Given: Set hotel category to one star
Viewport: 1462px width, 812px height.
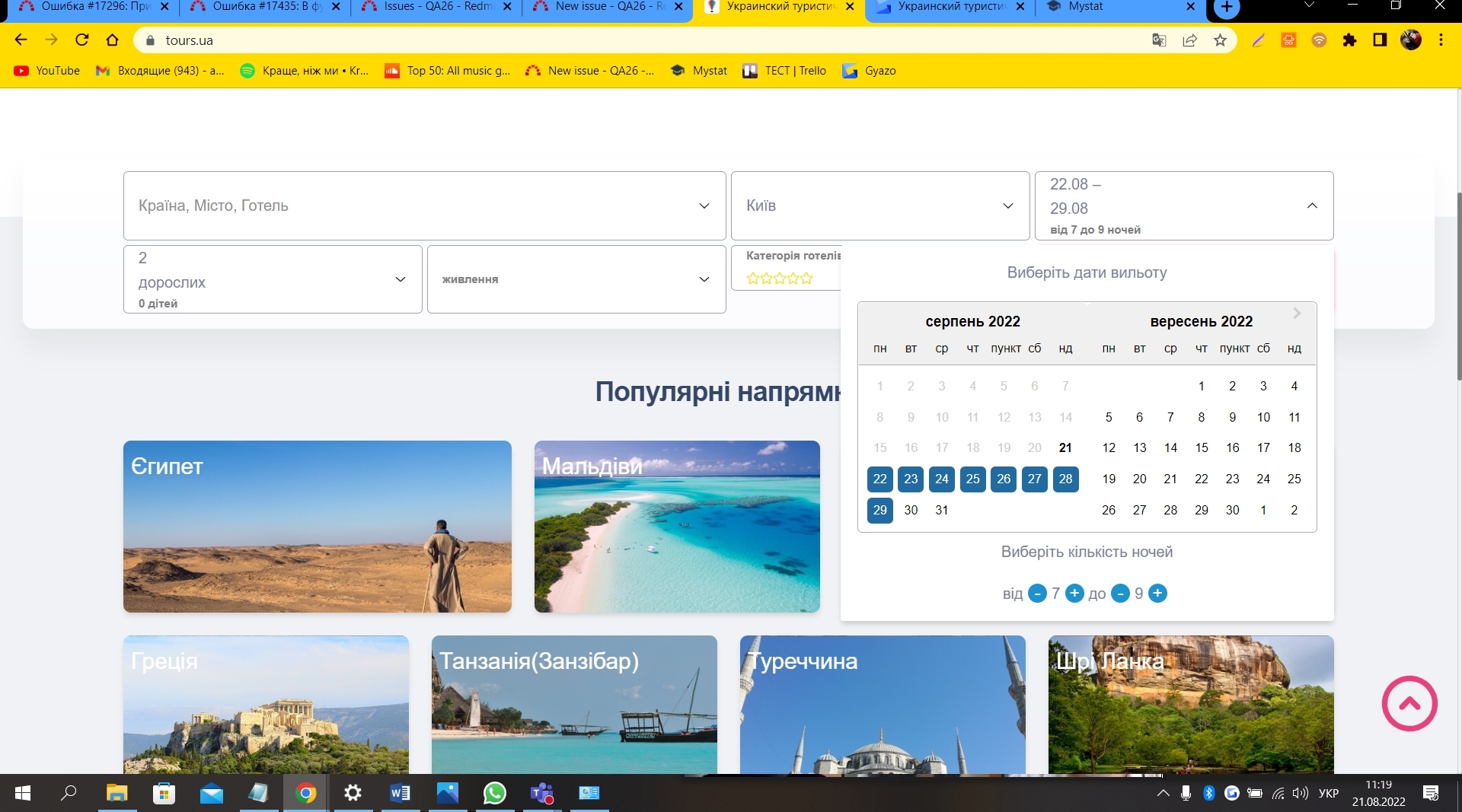Looking at the screenshot, I should pos(753,279).
